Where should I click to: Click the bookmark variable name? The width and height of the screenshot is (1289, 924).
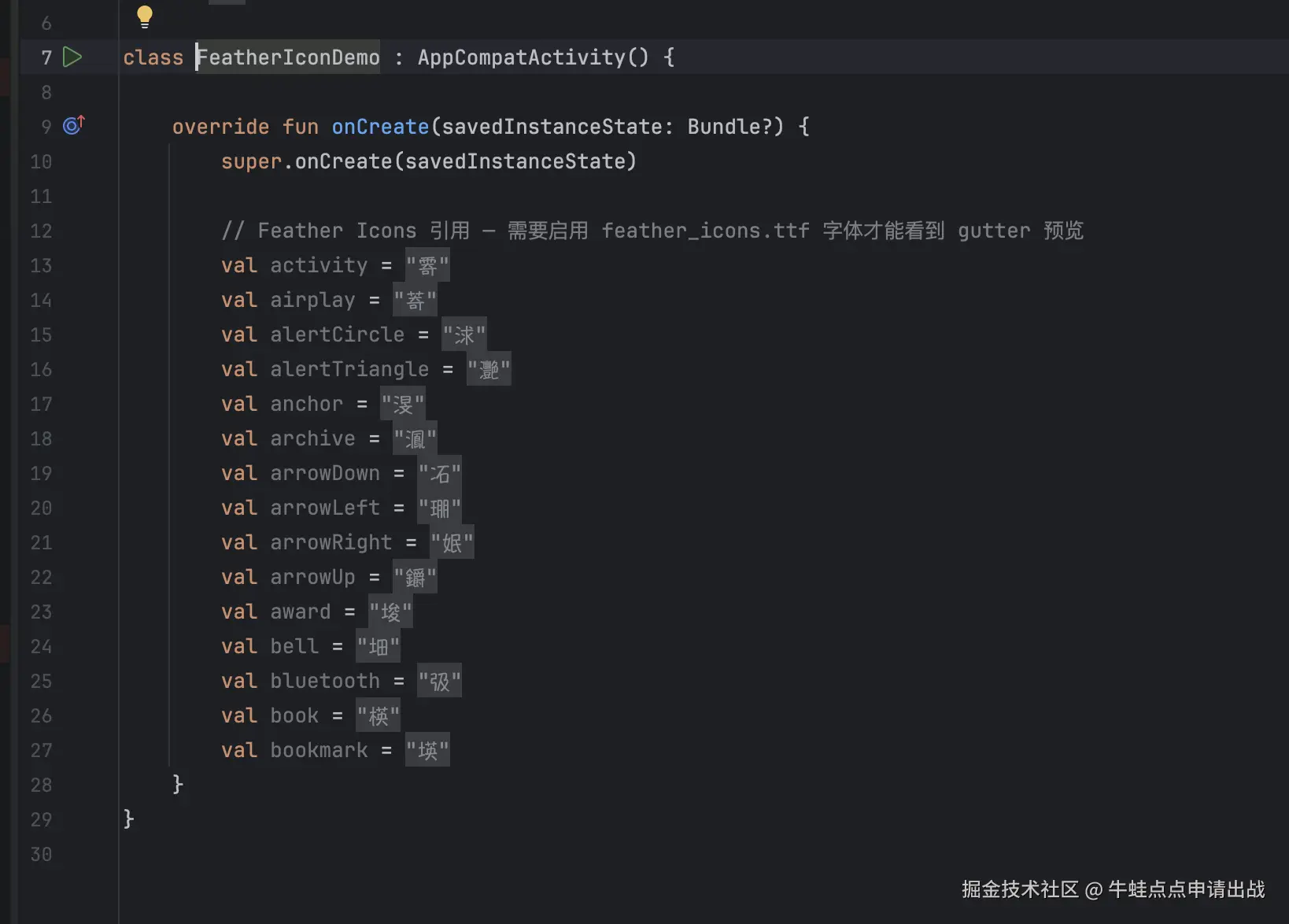click(x=319, y=750)
